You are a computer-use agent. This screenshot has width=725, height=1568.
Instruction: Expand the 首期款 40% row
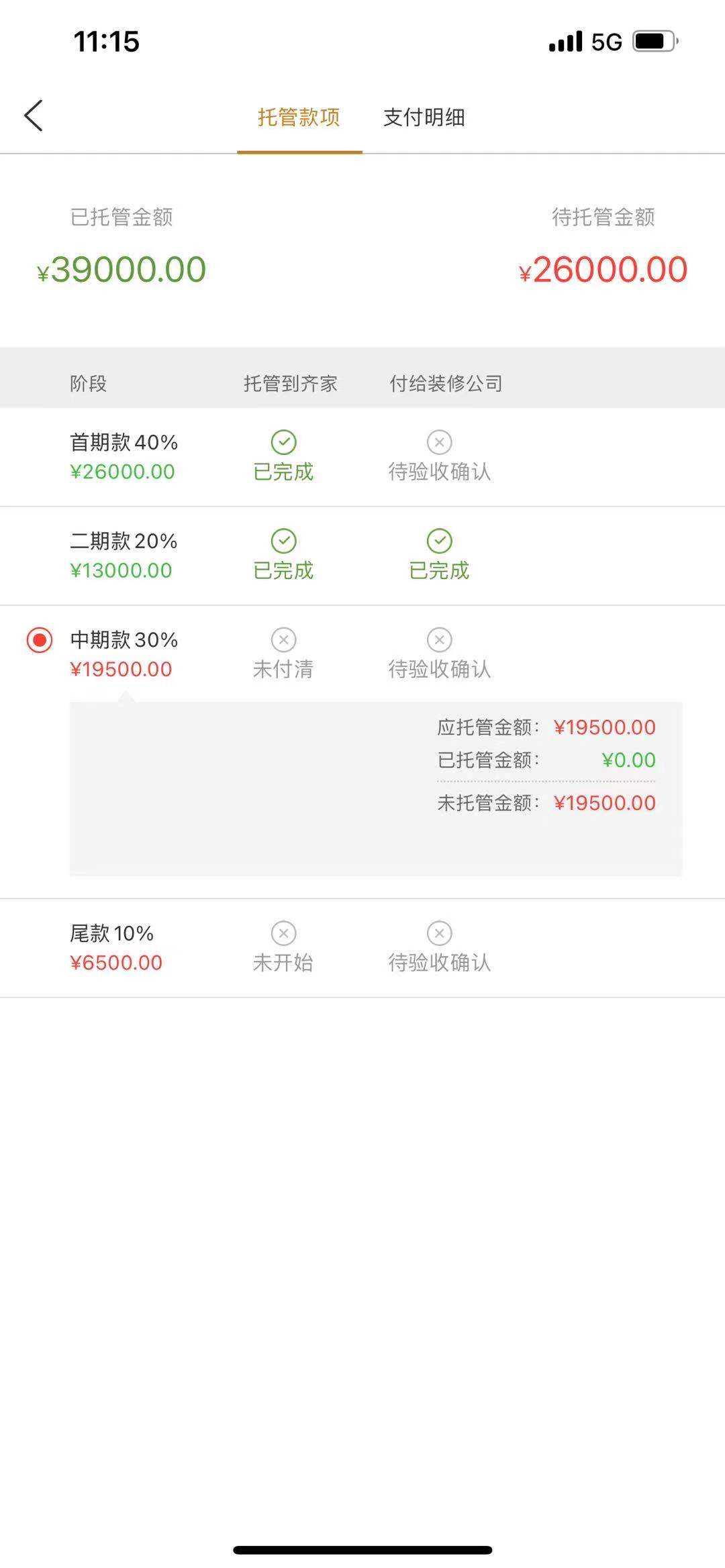124,457
